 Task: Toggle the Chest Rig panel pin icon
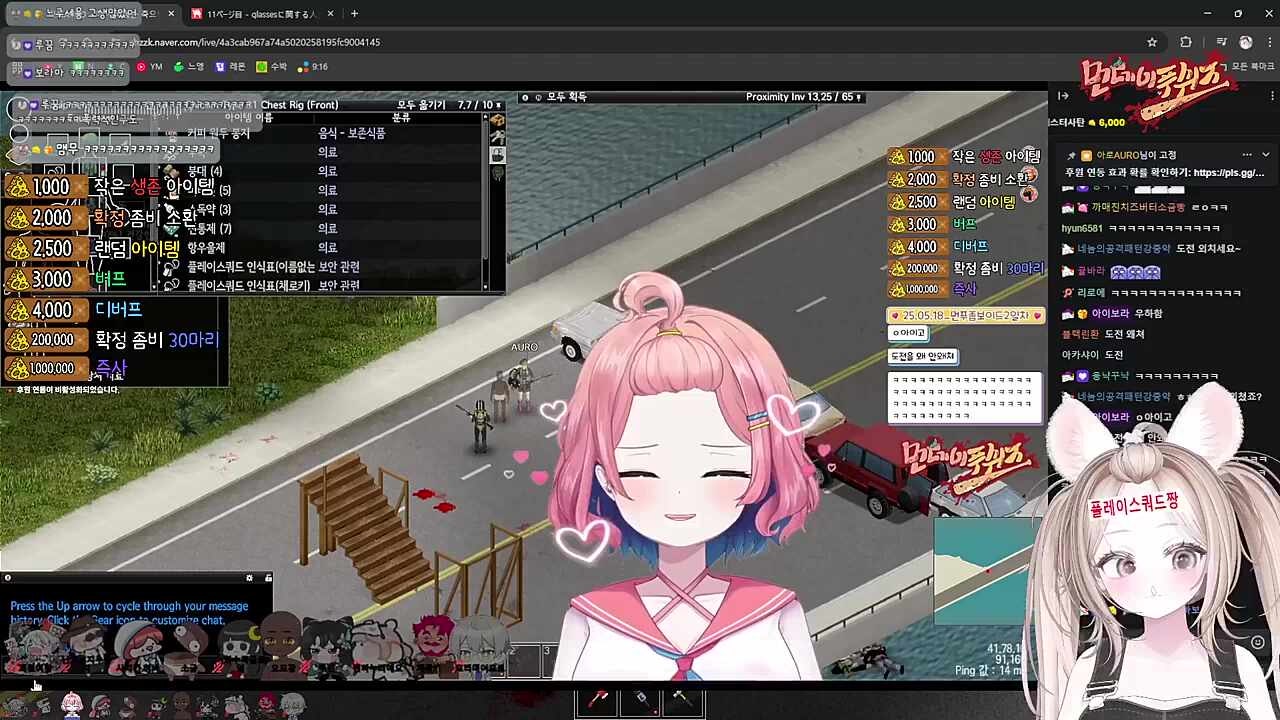click(496, 105)
